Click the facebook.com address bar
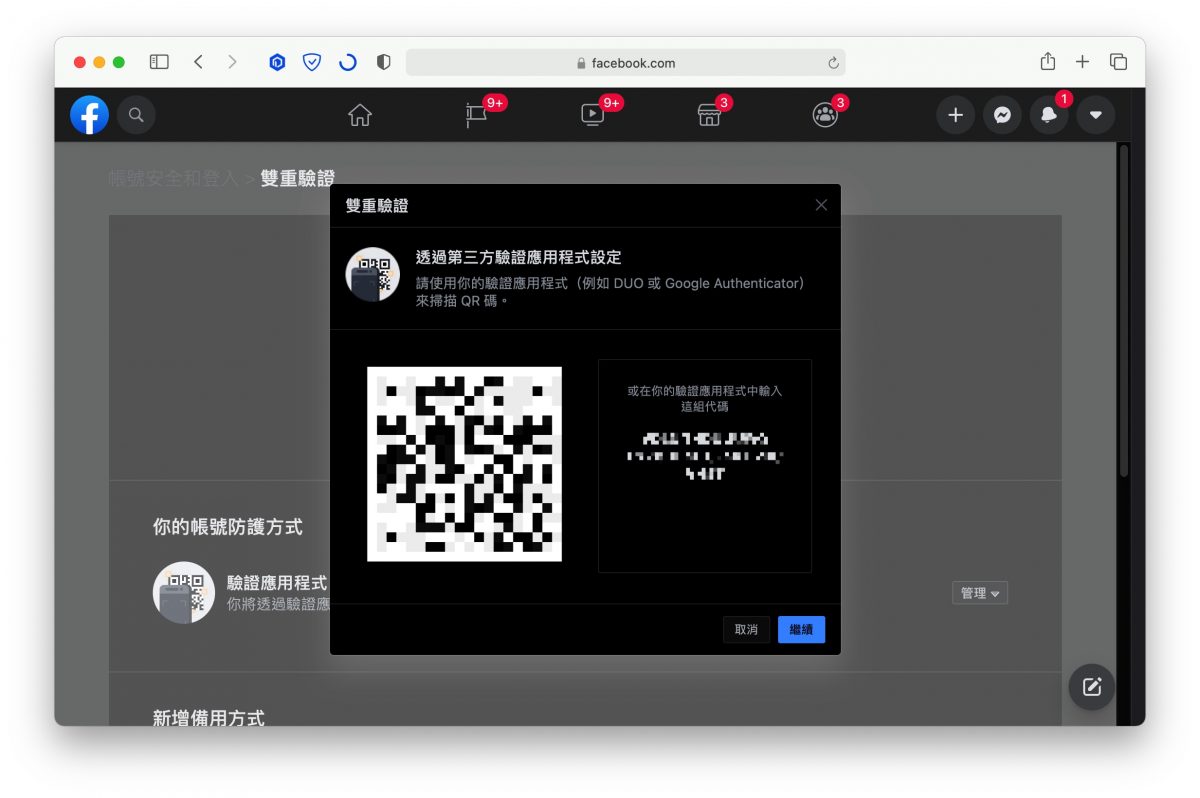 626,62
